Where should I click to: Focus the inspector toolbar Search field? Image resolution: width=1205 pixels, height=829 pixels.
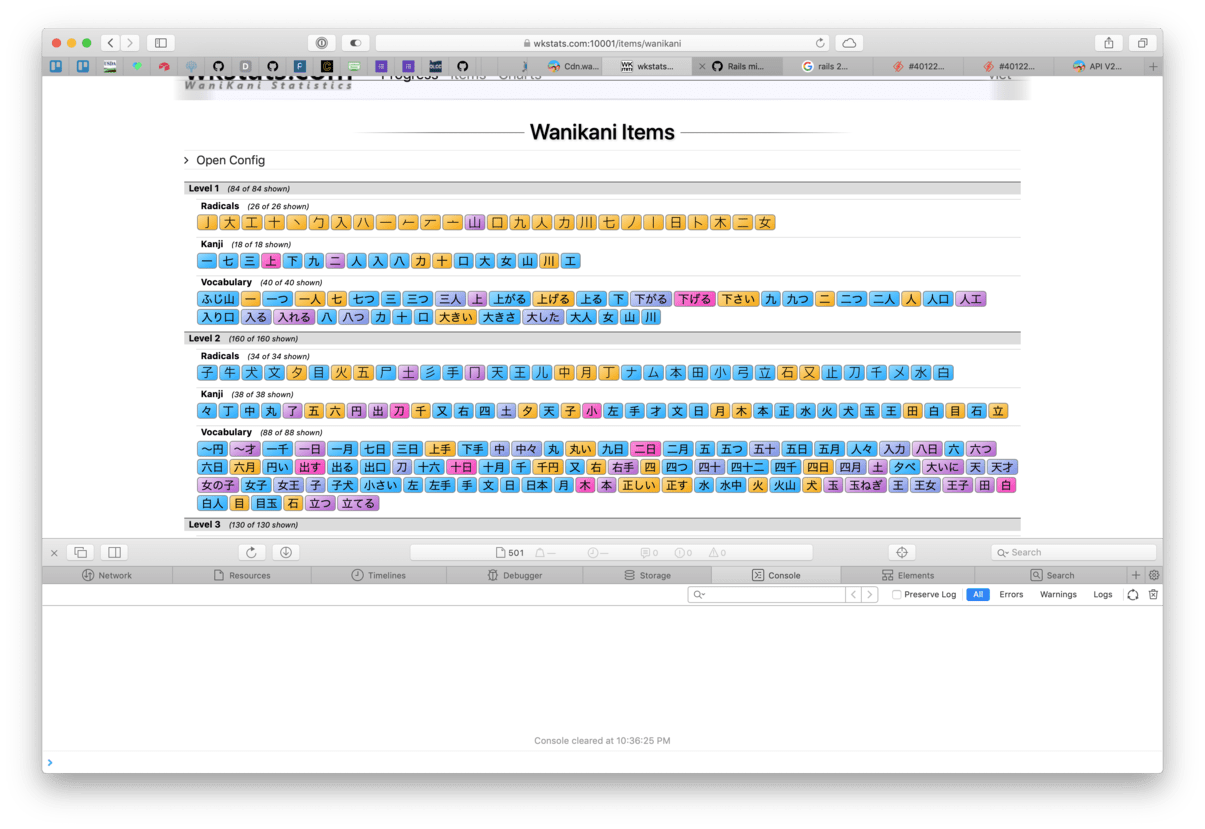pyautogui.click(x=1073, y=552)
